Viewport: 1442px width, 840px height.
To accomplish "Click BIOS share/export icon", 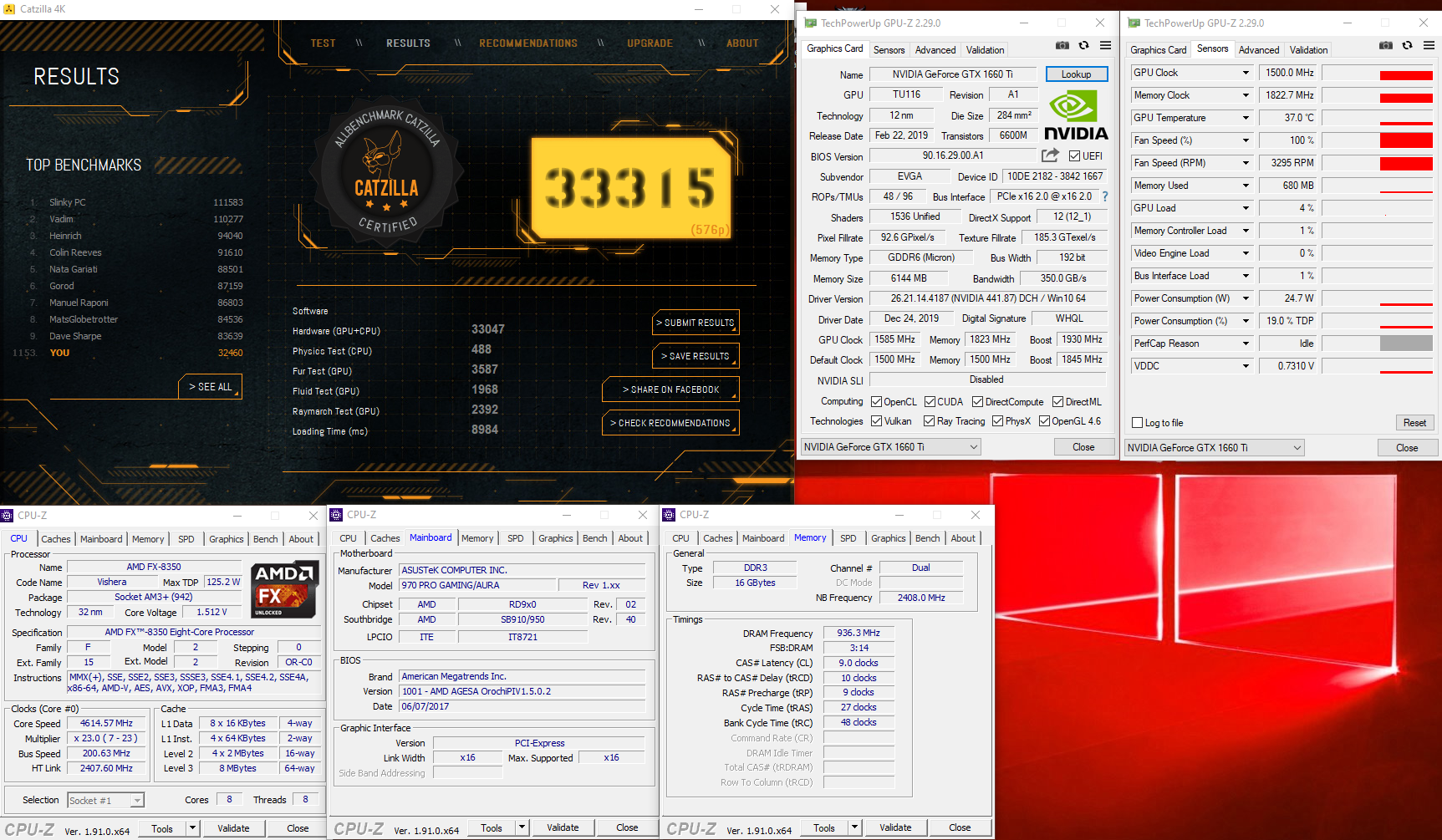I will [x=1050, y=155].
